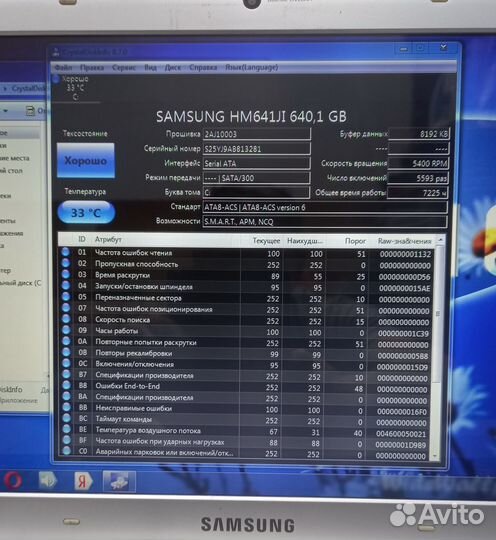Click the Стандарт field ATA8-ACS
Image resolution: width=496 pixels, height=540 pixels.
(x=325, y=207)
